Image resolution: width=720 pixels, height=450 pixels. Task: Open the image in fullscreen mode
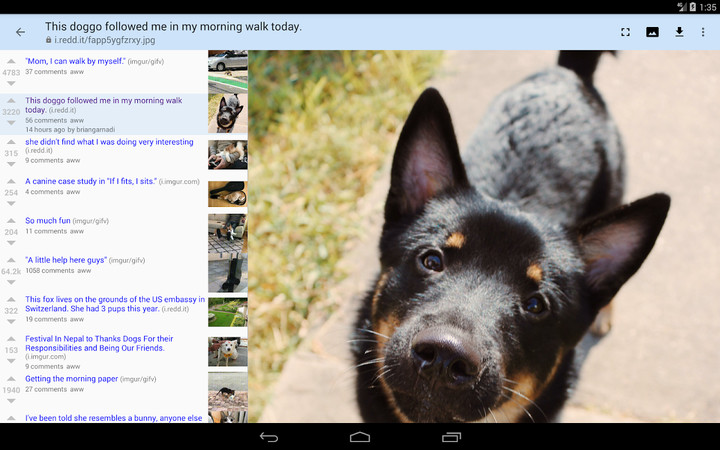point(625,32)
